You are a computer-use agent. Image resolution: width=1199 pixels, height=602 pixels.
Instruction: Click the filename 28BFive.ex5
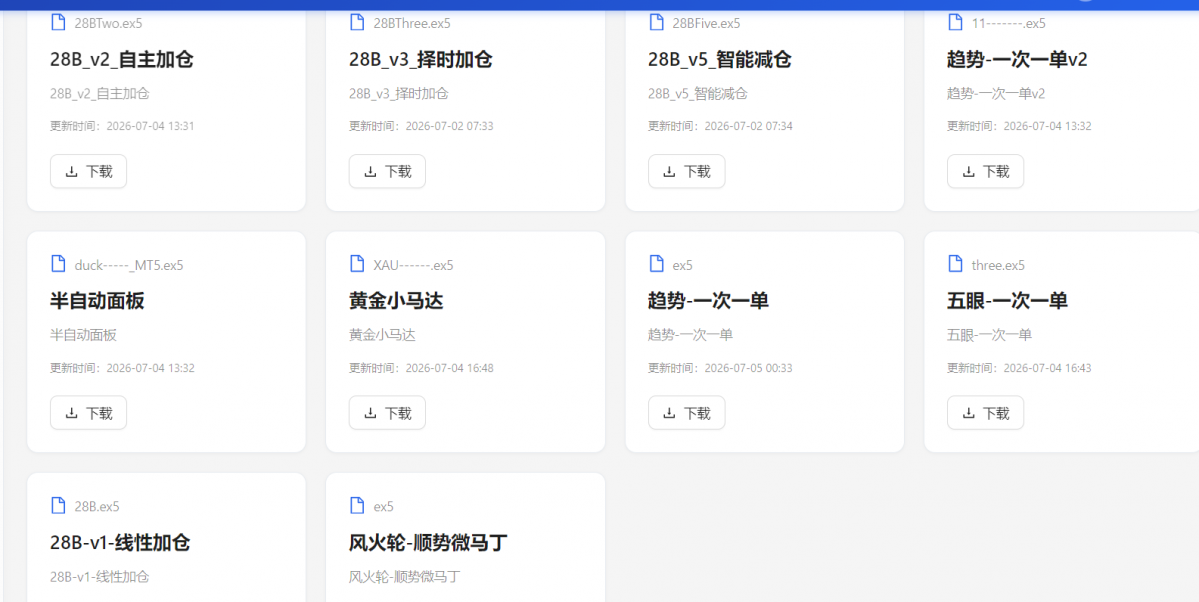[707, 23]
